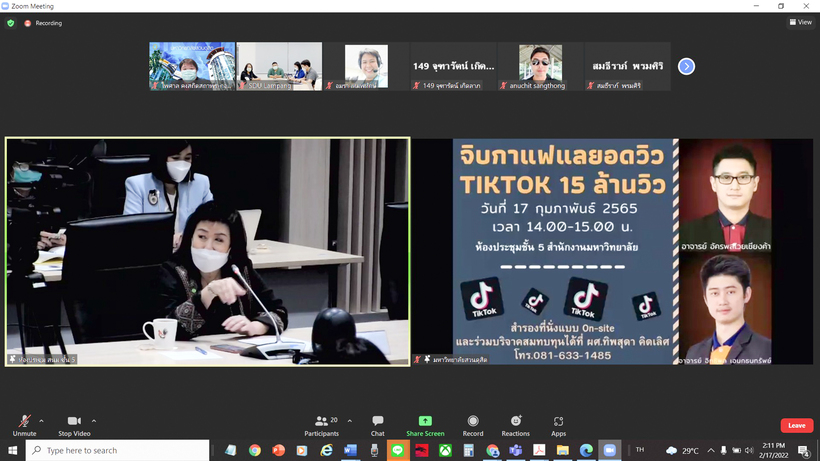Switch the TH input language indicator

(x=640, y=450)
